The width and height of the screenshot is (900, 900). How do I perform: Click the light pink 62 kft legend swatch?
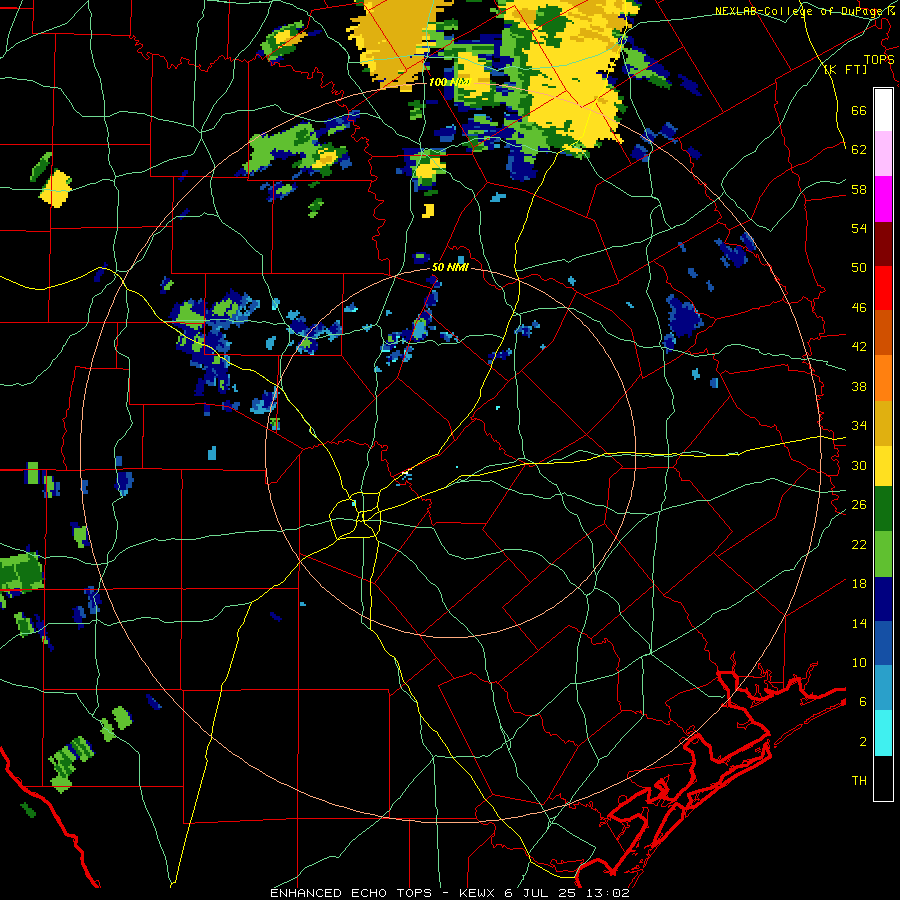pyautogui.click(x=883, y=154)
